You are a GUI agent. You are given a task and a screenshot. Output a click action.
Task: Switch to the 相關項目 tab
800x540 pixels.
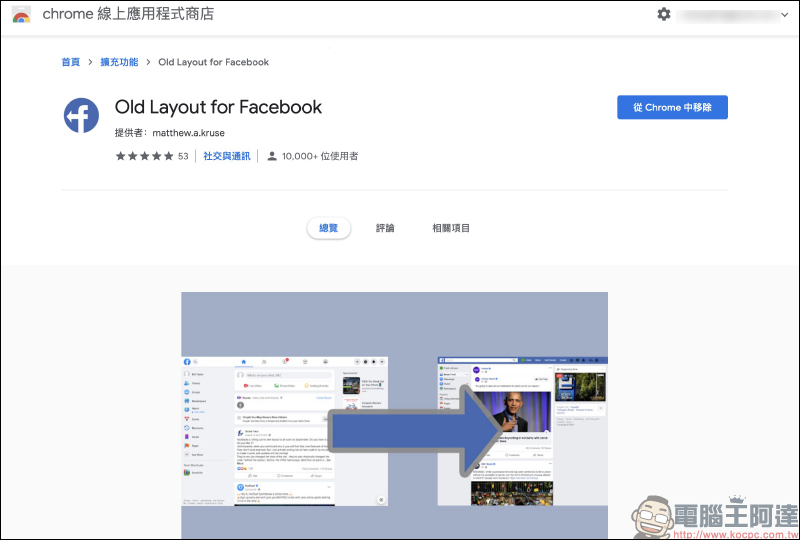pos(451,228)
